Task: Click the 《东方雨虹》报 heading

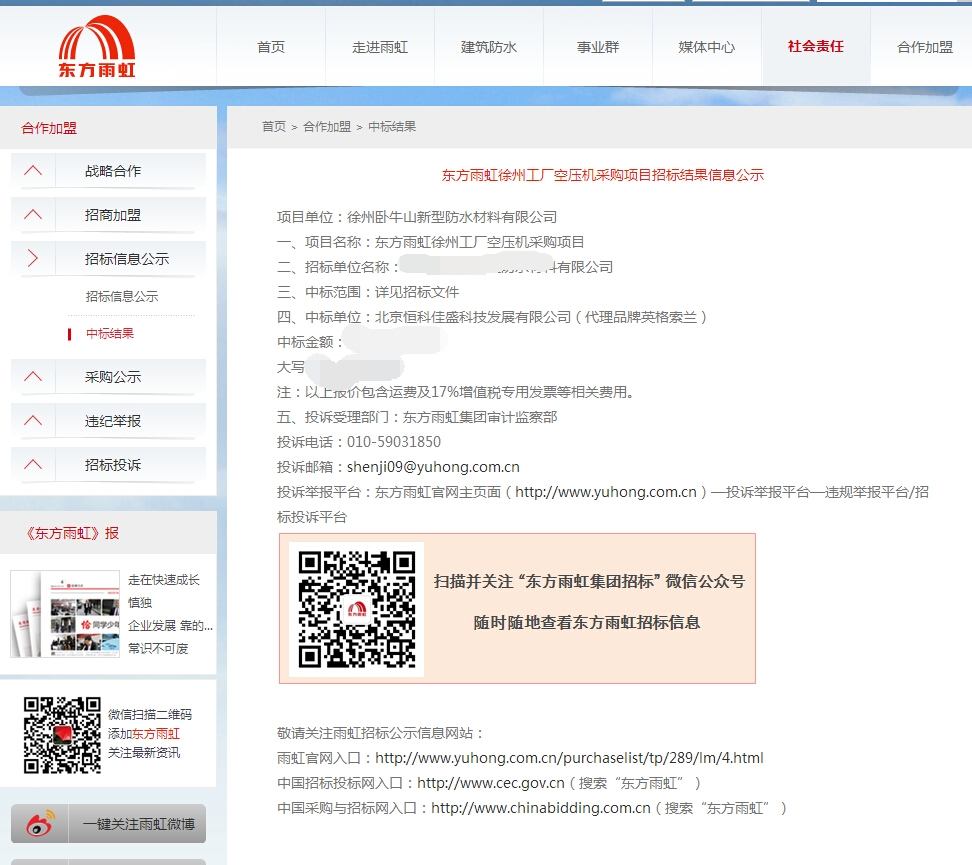Action: (x=73, y=533)
